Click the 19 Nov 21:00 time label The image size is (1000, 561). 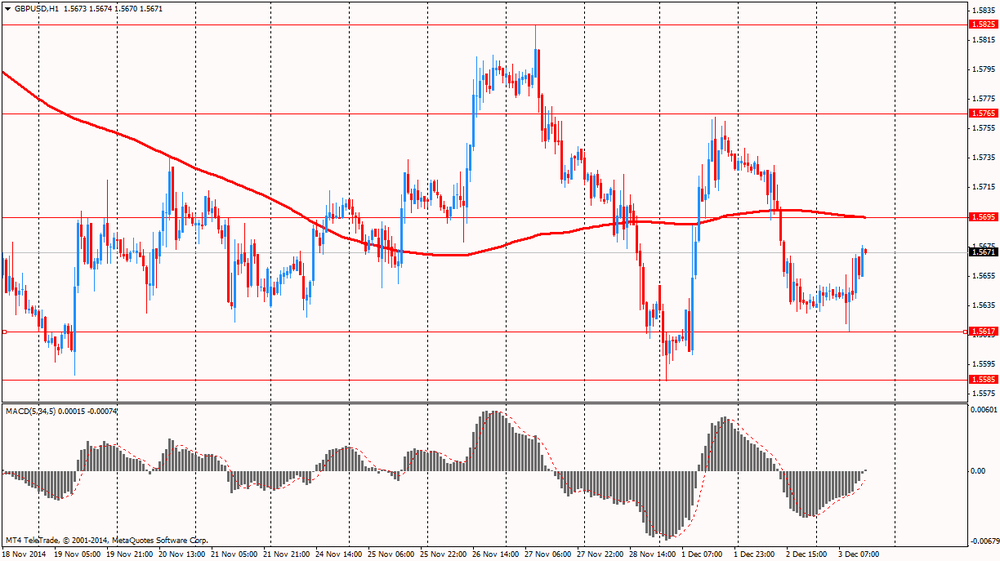(129, 555)
